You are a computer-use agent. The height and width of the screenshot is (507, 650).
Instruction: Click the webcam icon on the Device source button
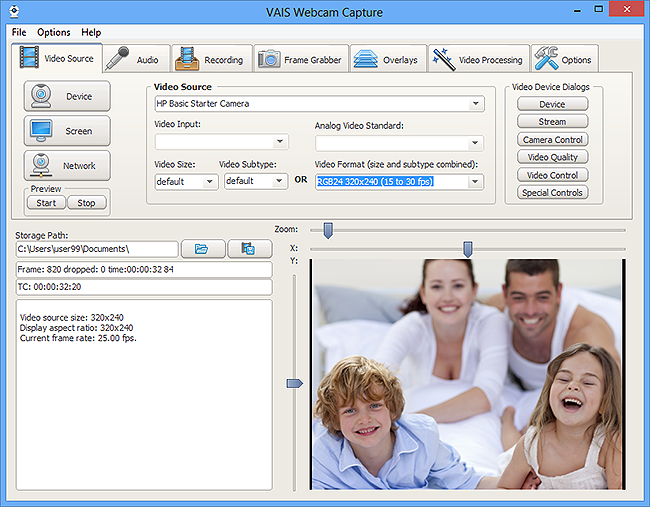coord(41,96)
